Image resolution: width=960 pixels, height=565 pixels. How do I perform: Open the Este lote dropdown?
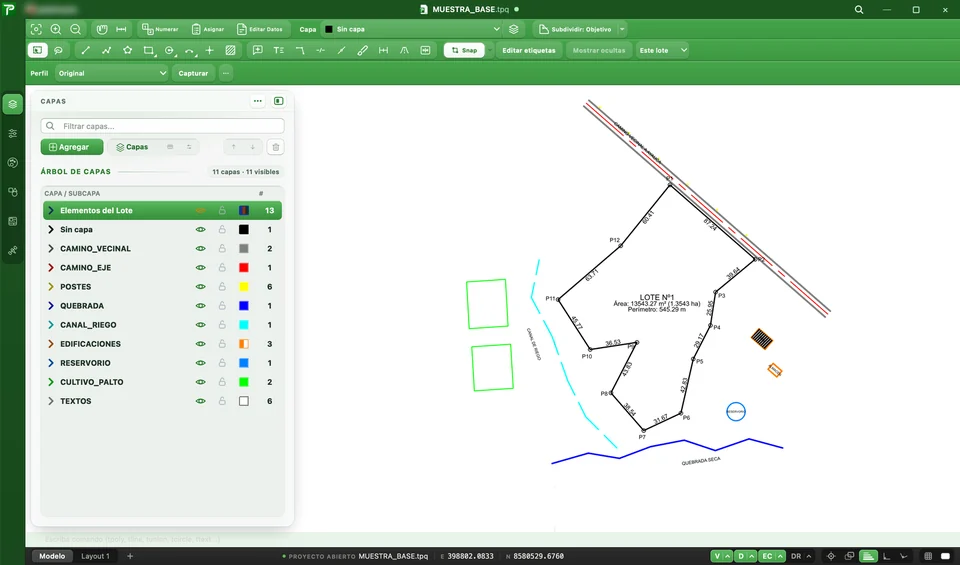pos(662,50)
